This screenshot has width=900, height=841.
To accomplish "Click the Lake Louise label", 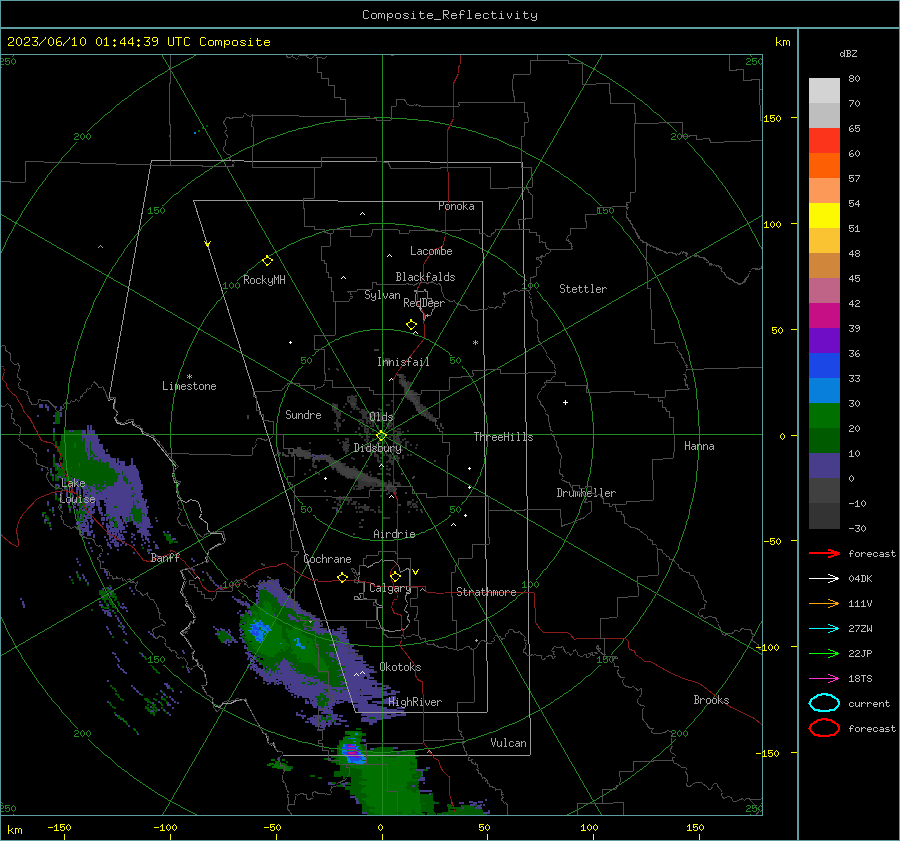I will (77, 491).
